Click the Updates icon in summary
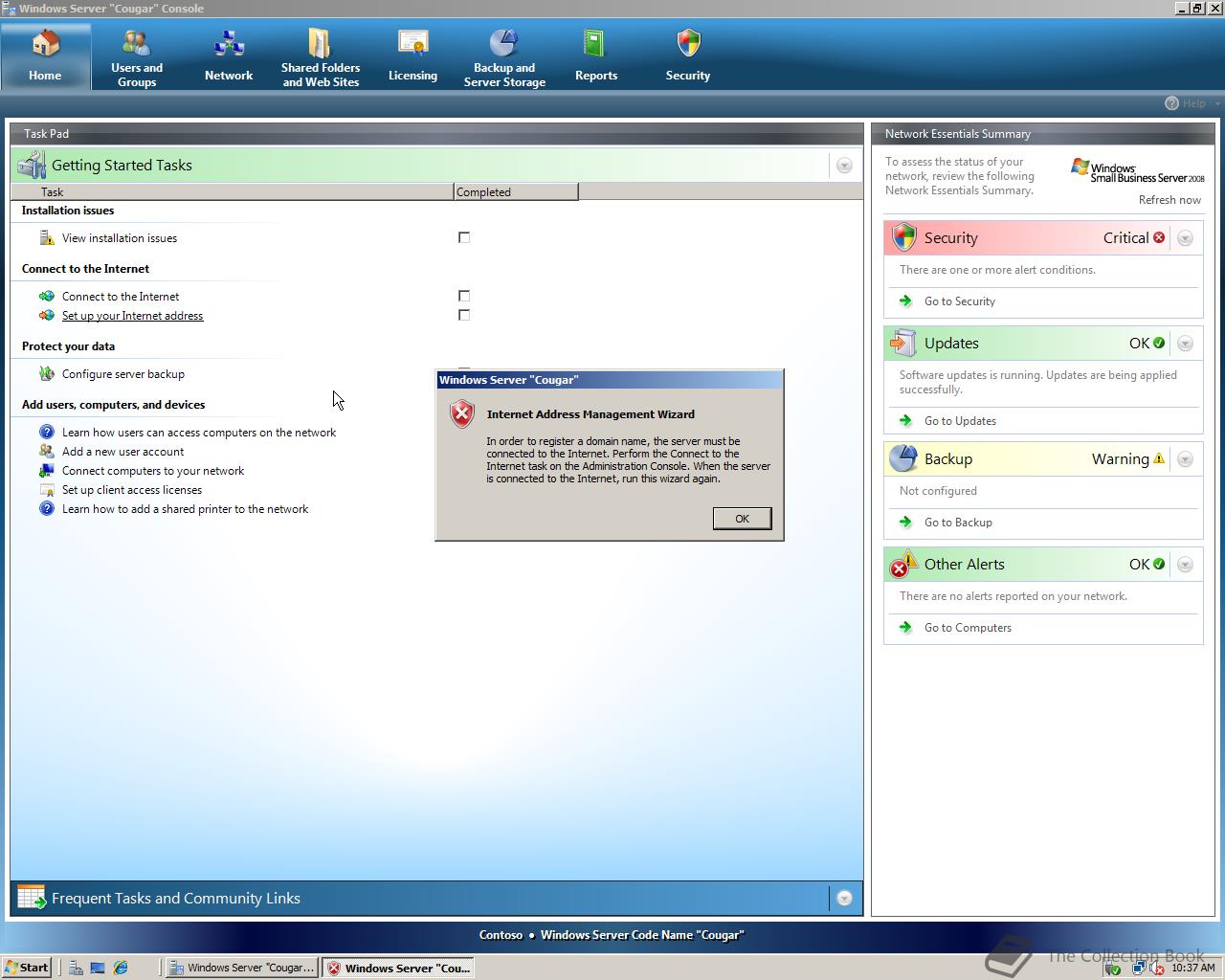Screen dimensions: 1225x980 (x=903, y=343)
